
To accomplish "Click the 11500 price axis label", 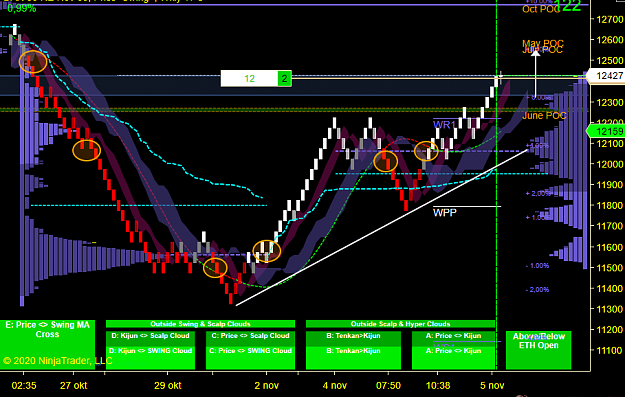I will 610,268.
